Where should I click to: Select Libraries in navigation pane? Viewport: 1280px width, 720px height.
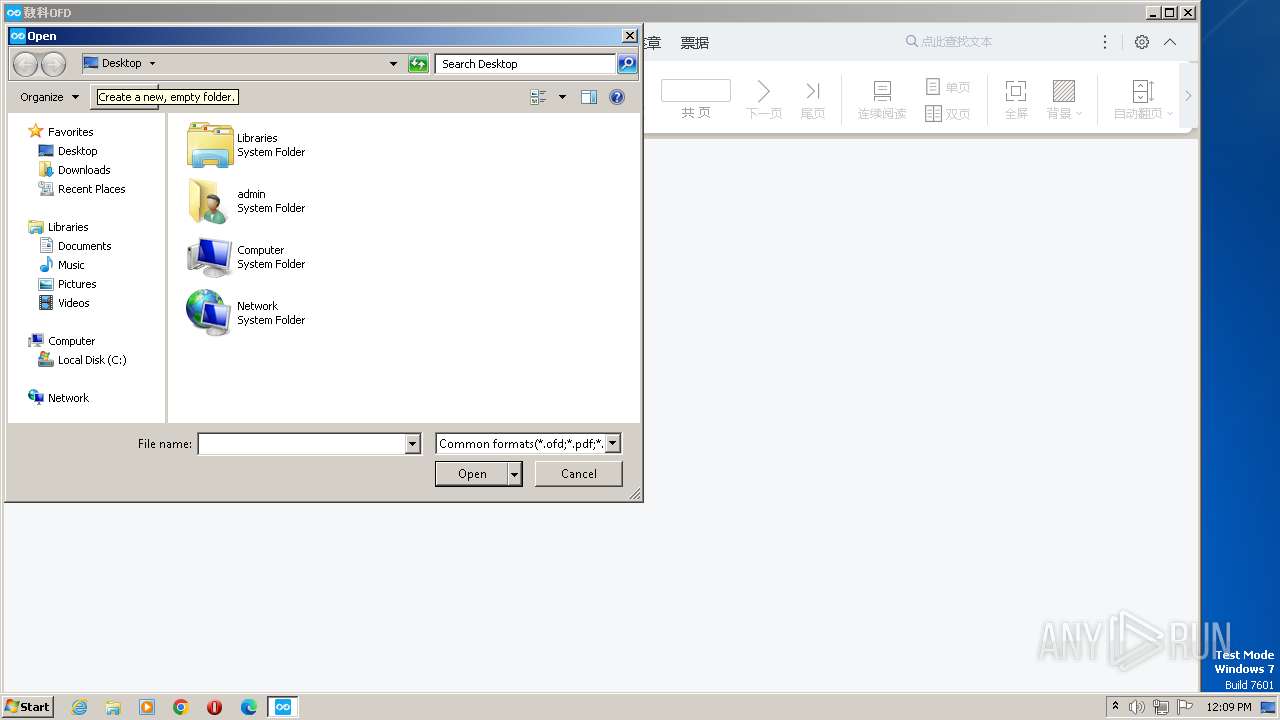tap(68, 227)
